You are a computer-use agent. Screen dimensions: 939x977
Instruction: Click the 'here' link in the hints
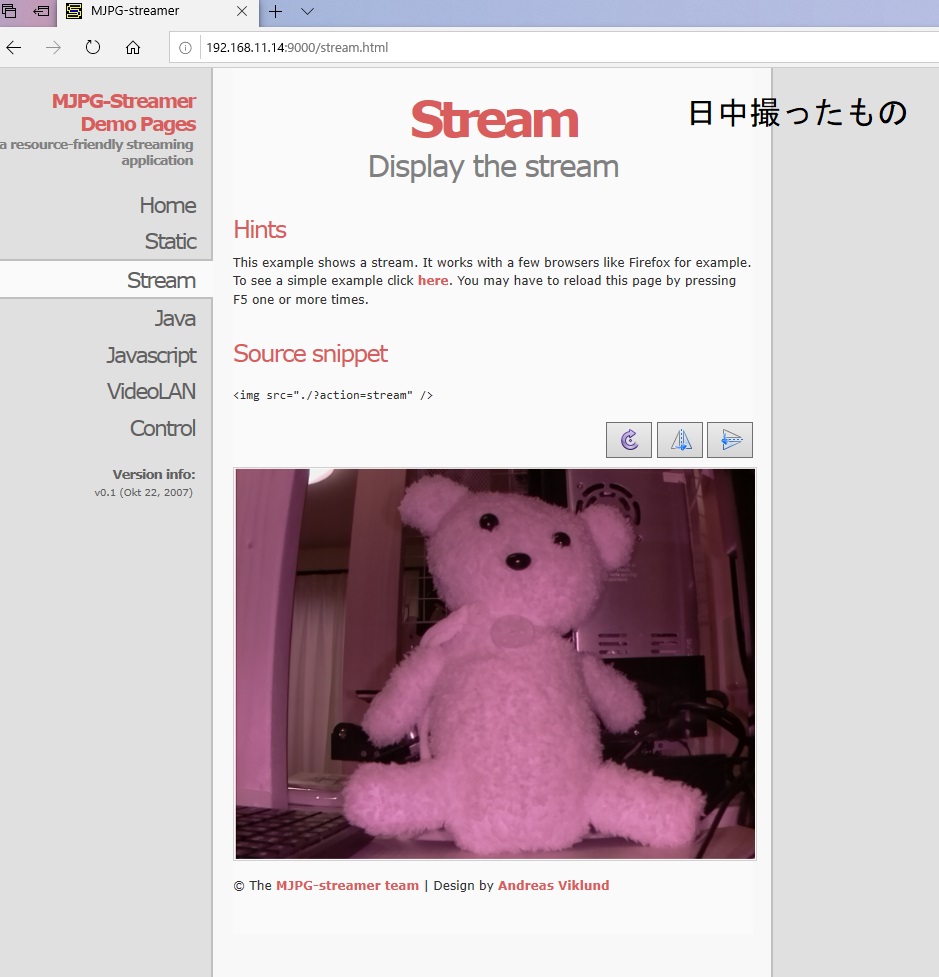pos(433,280)
